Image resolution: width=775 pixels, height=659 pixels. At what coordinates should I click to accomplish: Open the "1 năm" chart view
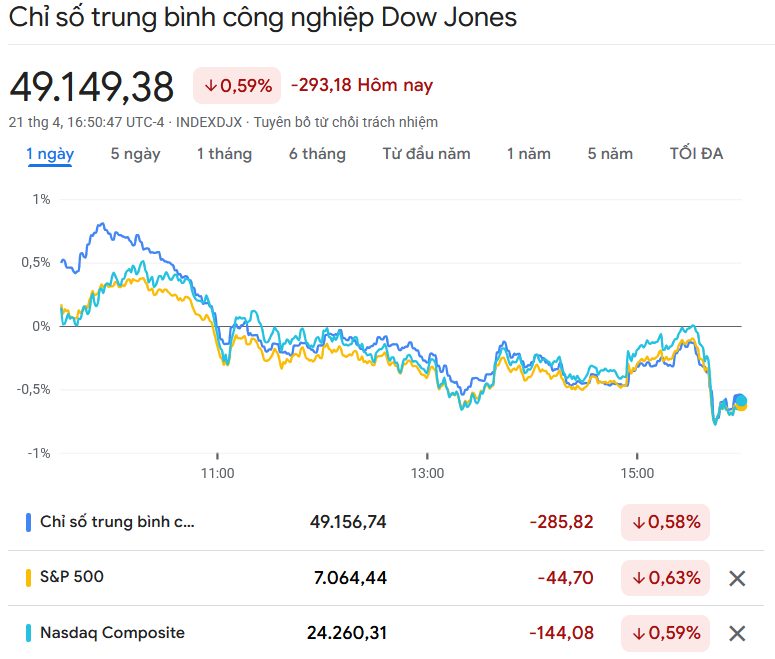coord(528,154)
